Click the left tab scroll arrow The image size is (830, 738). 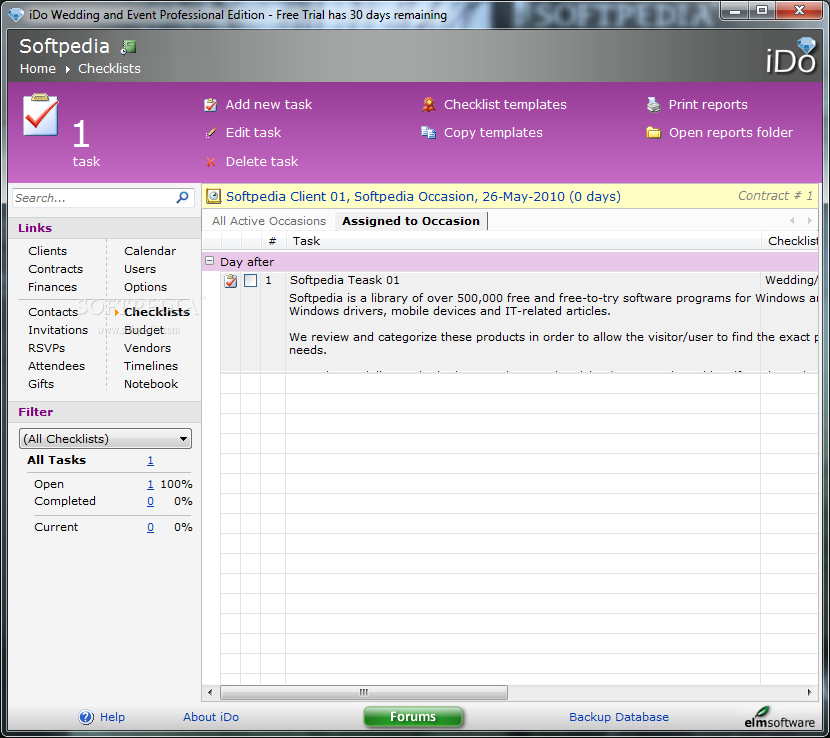(792, 221)
